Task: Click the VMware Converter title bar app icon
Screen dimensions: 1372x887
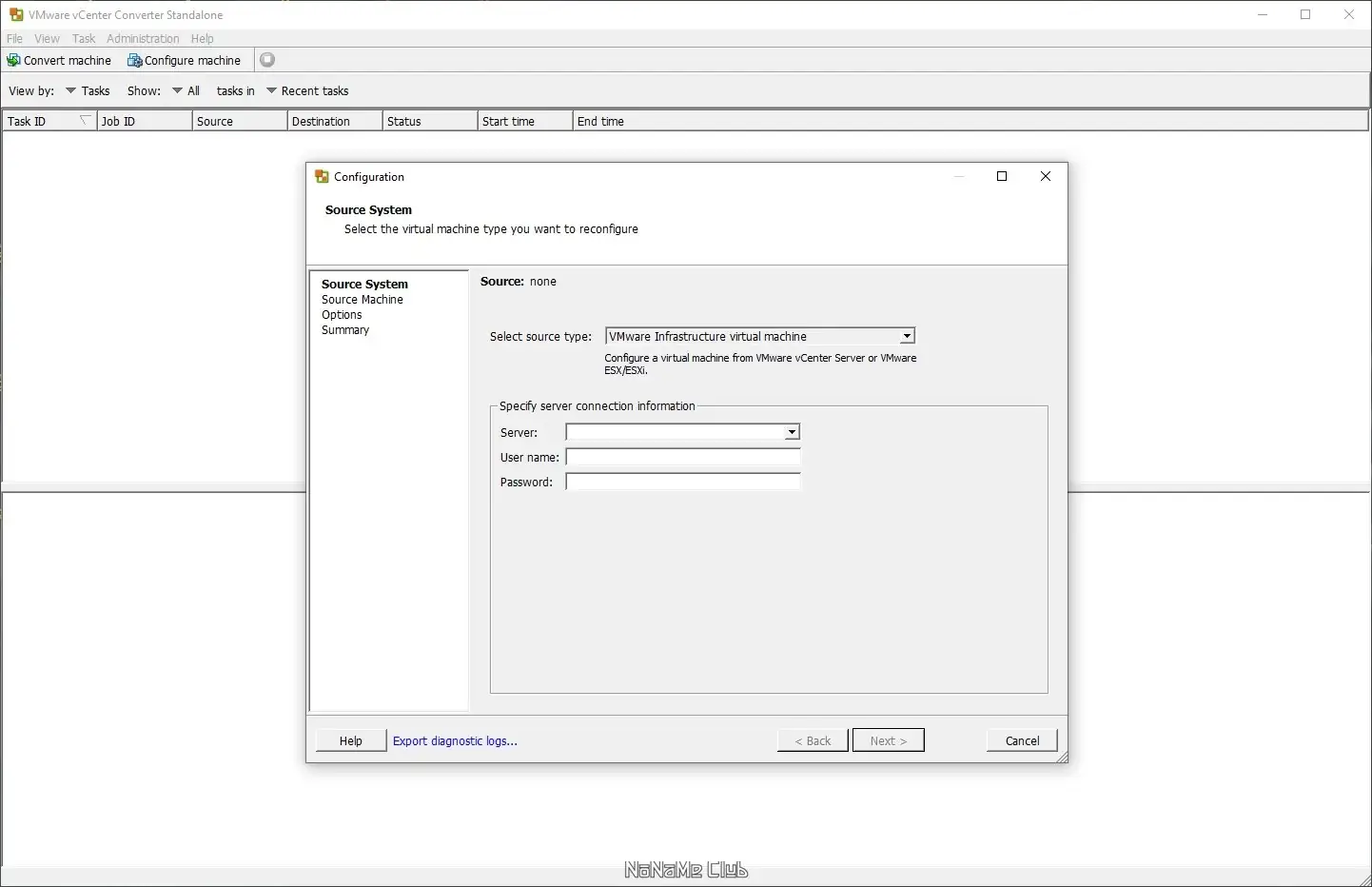Action: tap(15, 15)
